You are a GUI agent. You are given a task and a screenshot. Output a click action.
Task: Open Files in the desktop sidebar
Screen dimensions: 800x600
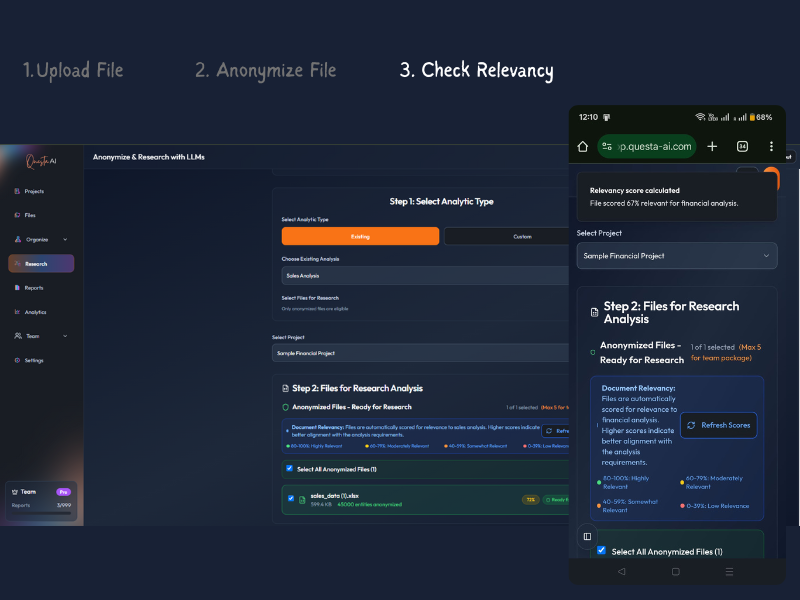point(25,215)
